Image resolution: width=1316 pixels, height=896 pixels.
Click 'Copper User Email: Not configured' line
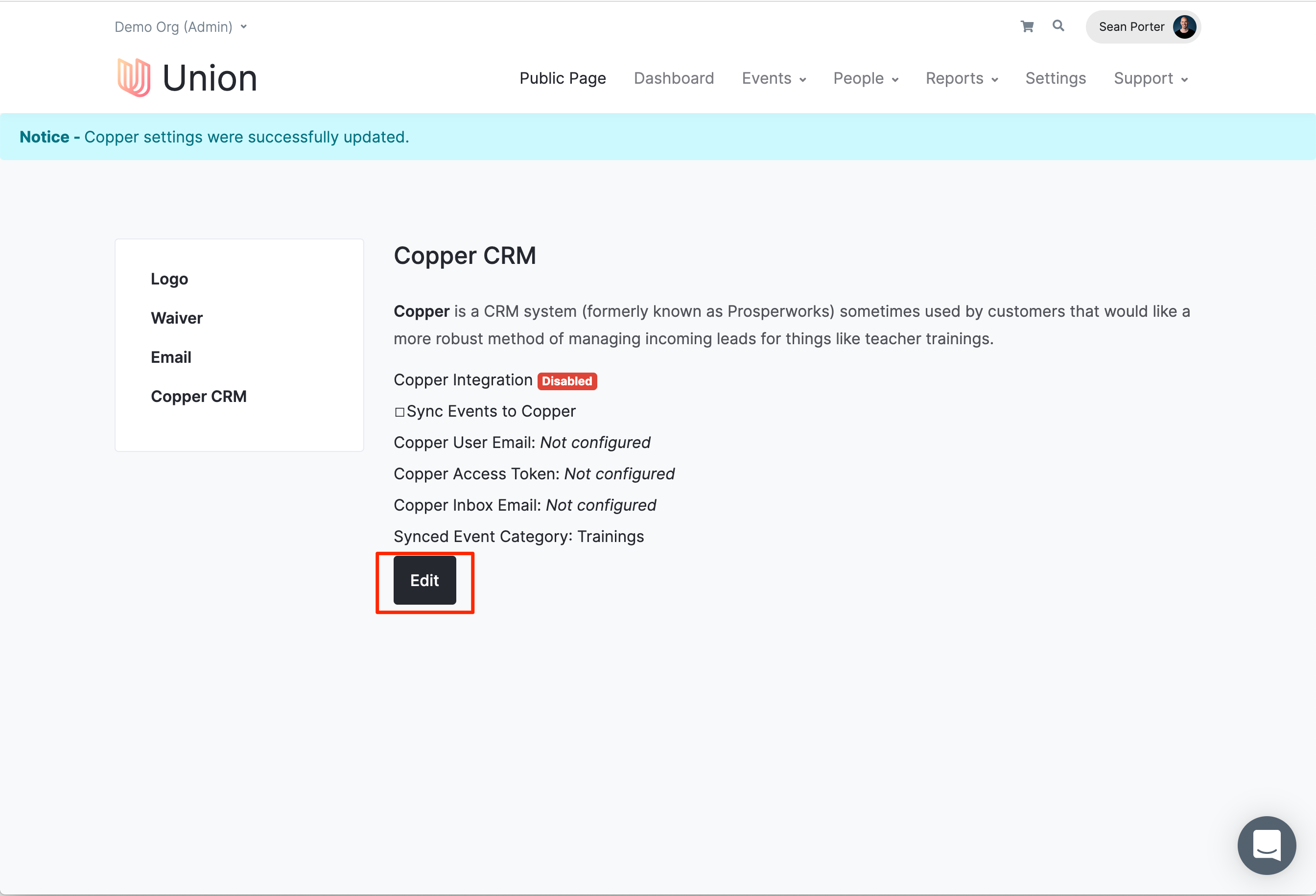pyautogui.click(x=521, y=442)
